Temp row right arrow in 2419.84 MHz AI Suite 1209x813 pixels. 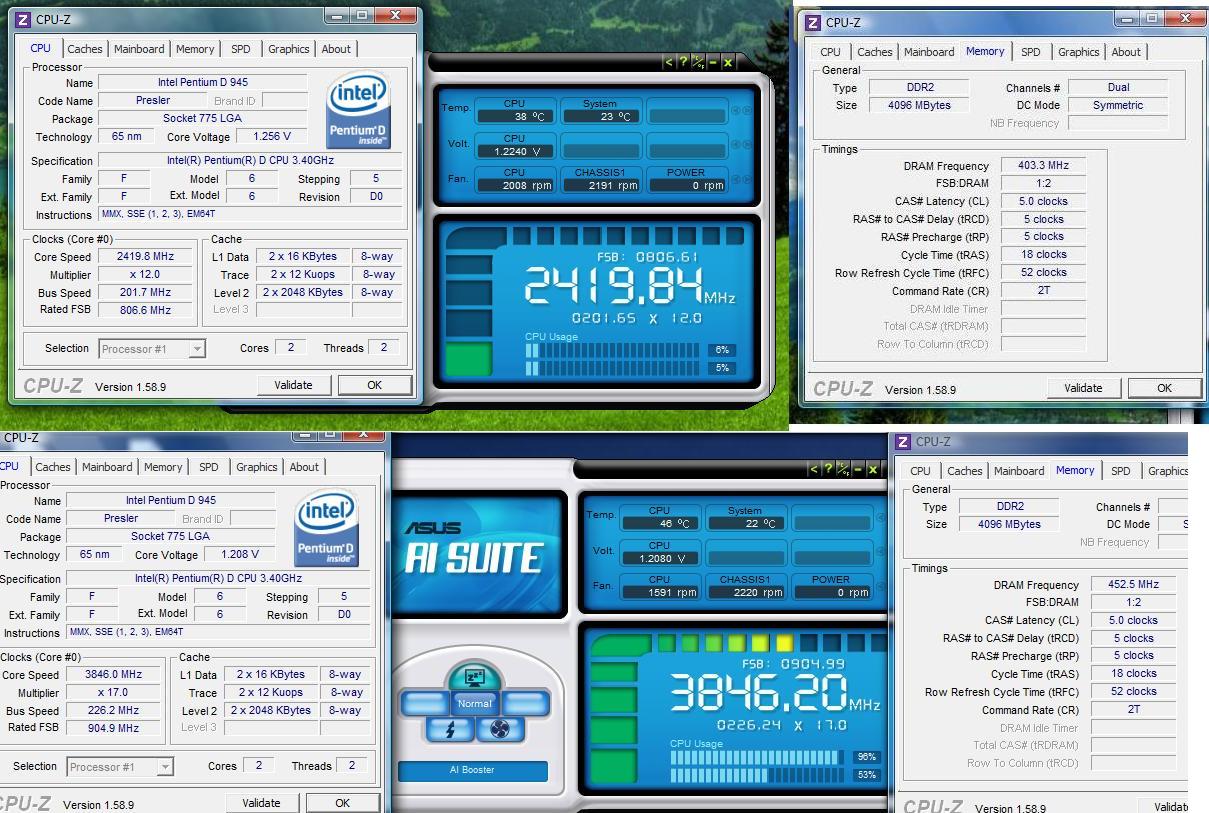746,112
